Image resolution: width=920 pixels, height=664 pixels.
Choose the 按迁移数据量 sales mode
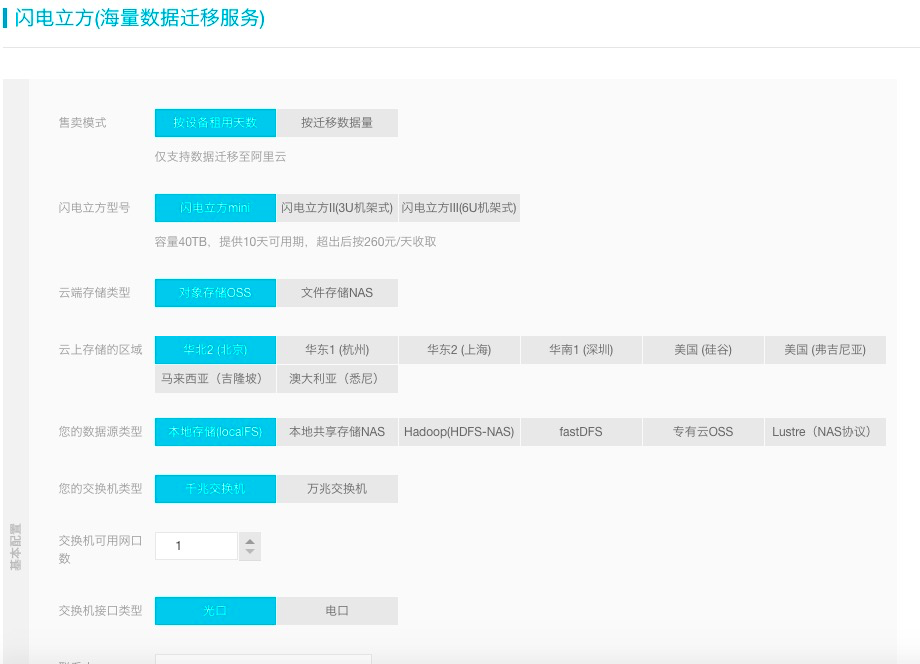(x=337, y=123)
